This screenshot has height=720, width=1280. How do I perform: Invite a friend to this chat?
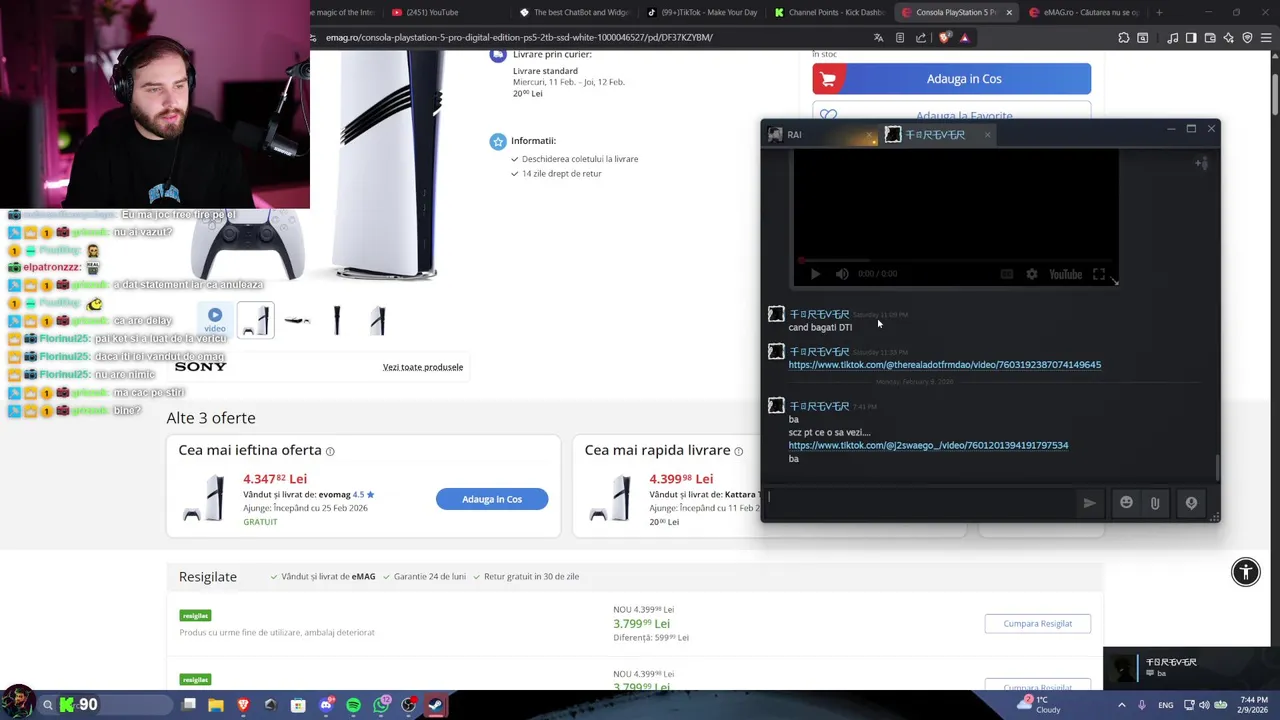click(x=1201, y=163)
